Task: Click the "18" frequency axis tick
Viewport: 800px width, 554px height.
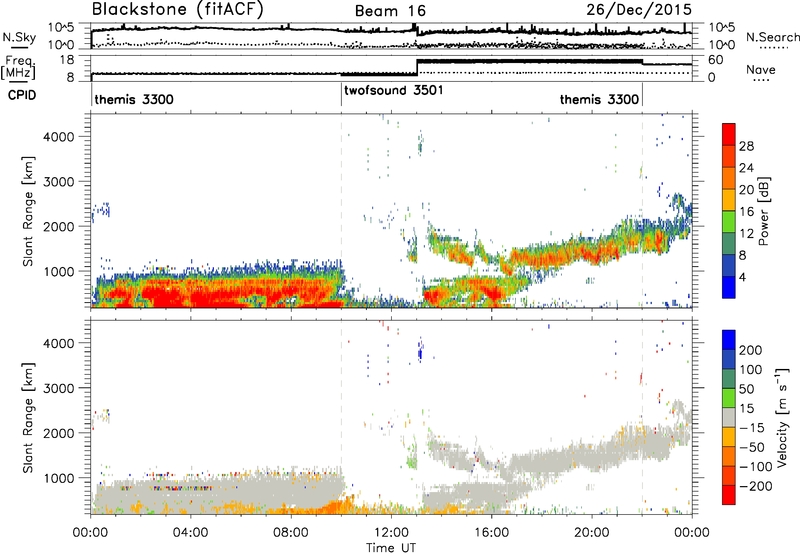Action: [67, 60]
